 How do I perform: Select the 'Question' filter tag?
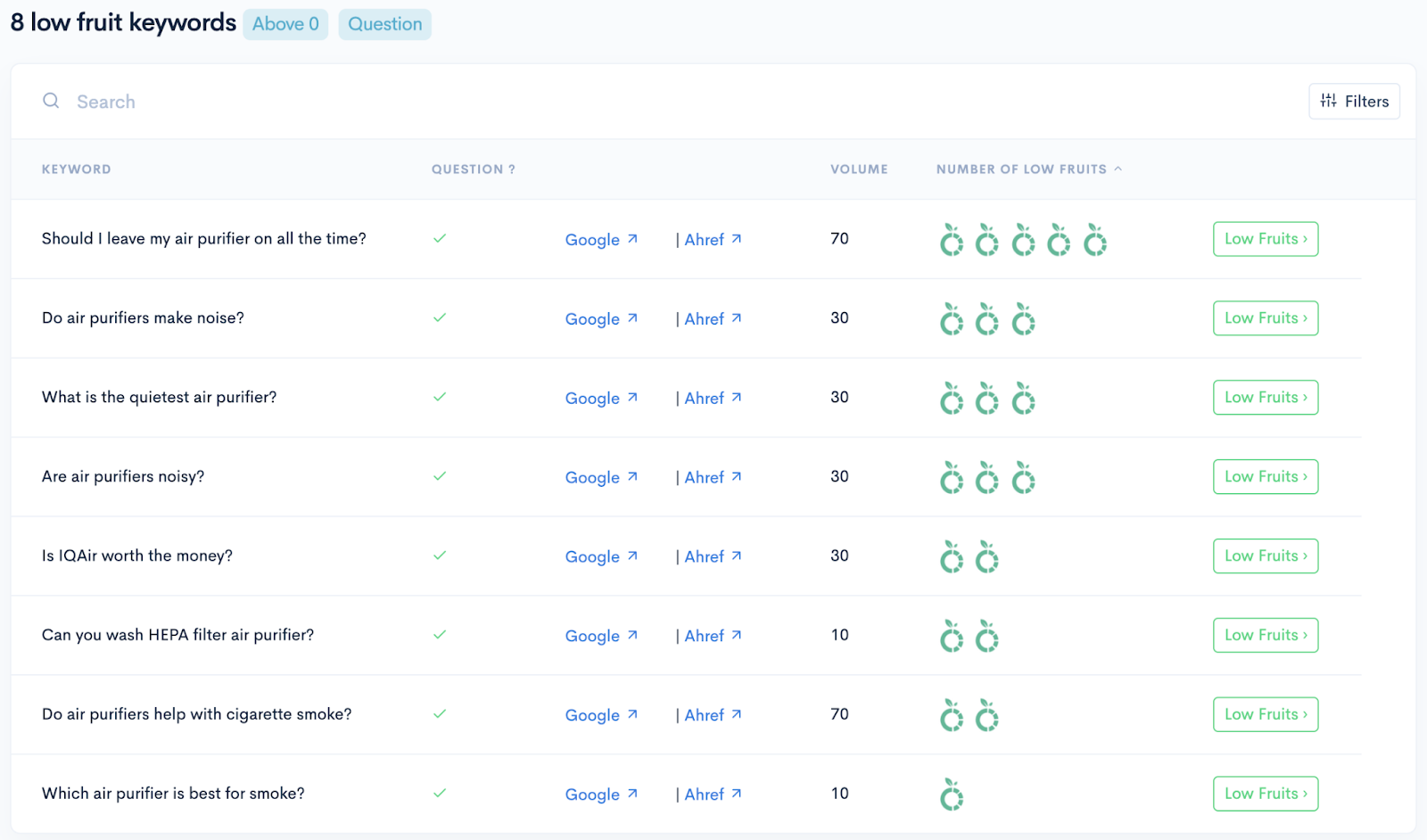click(385, 24)
